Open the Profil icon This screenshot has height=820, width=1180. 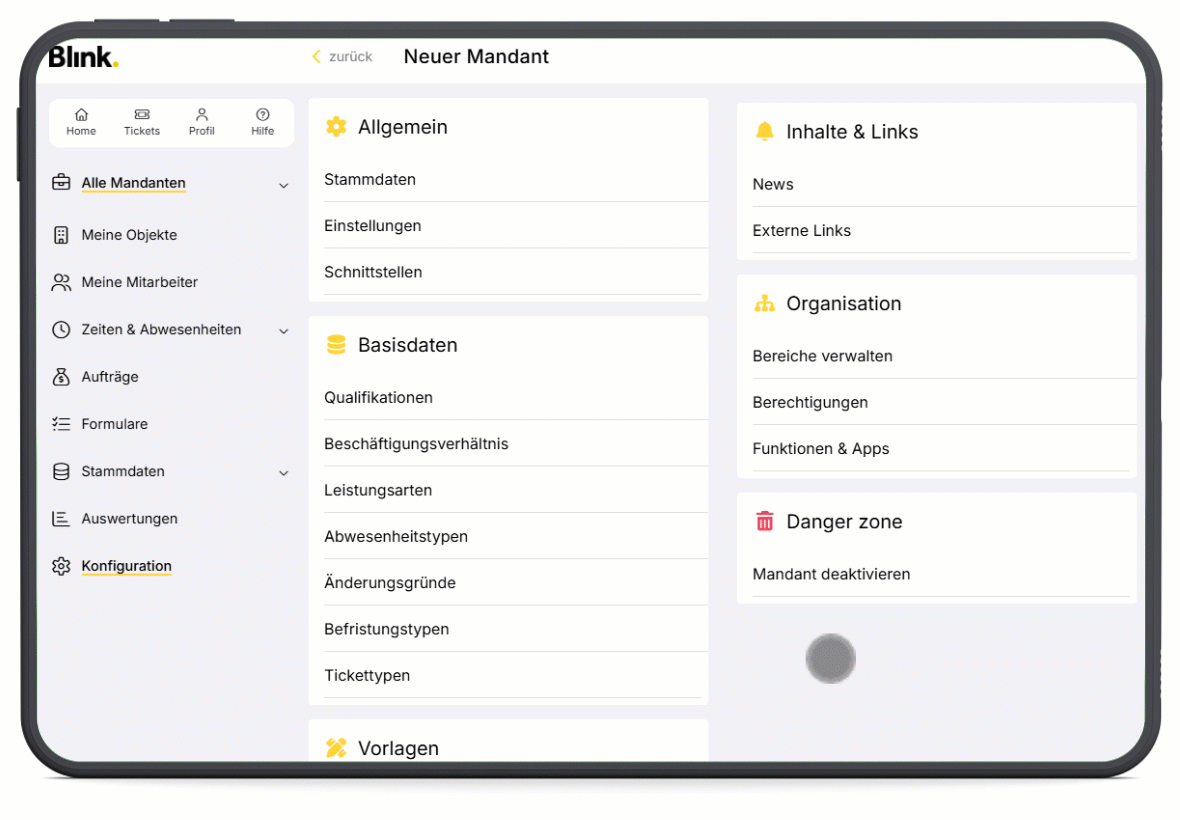click(x=202, y=115)
